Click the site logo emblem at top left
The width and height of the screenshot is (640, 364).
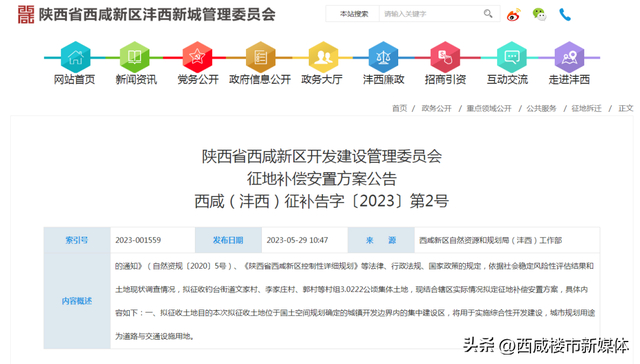coord(26,15)
